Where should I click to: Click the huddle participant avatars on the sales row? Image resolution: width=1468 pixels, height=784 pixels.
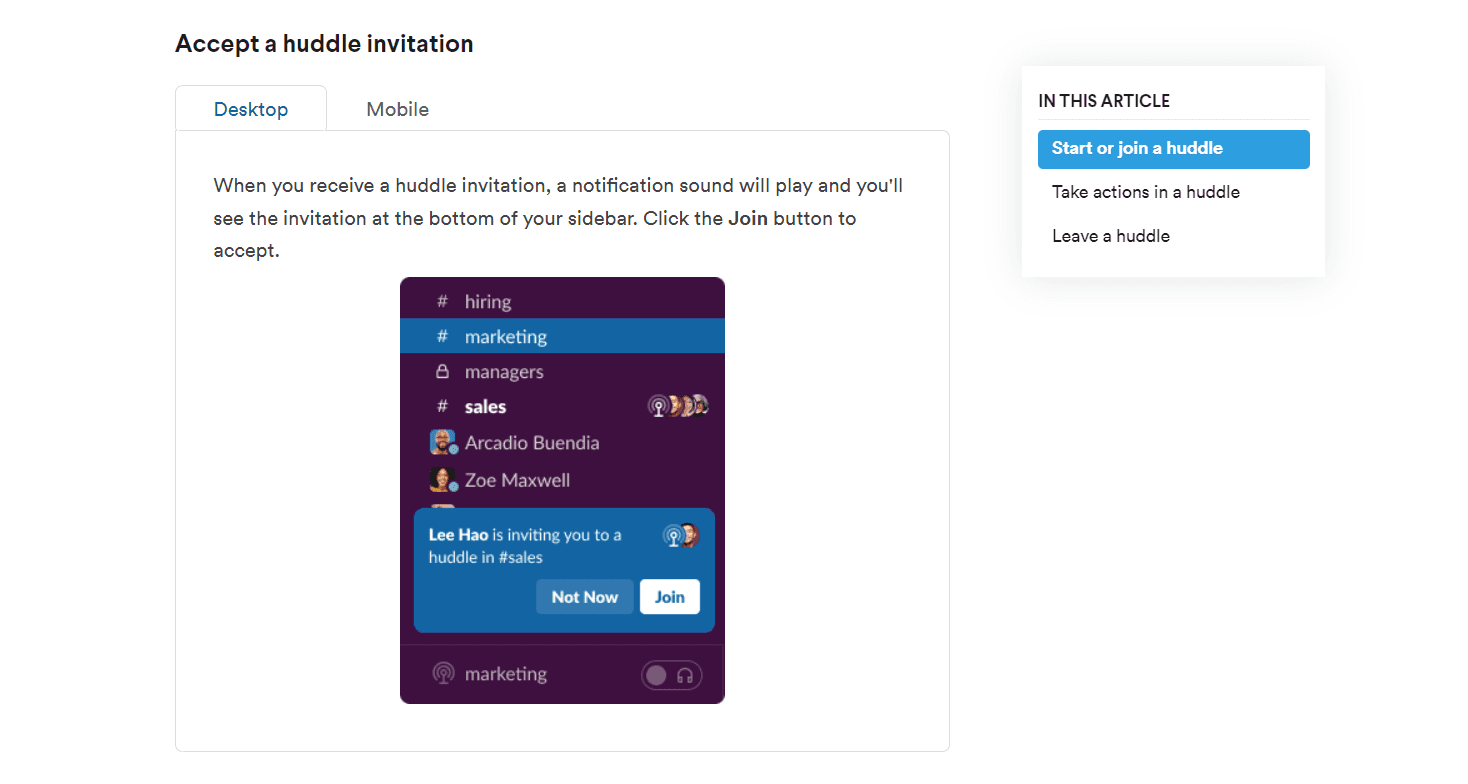[688, 406]
